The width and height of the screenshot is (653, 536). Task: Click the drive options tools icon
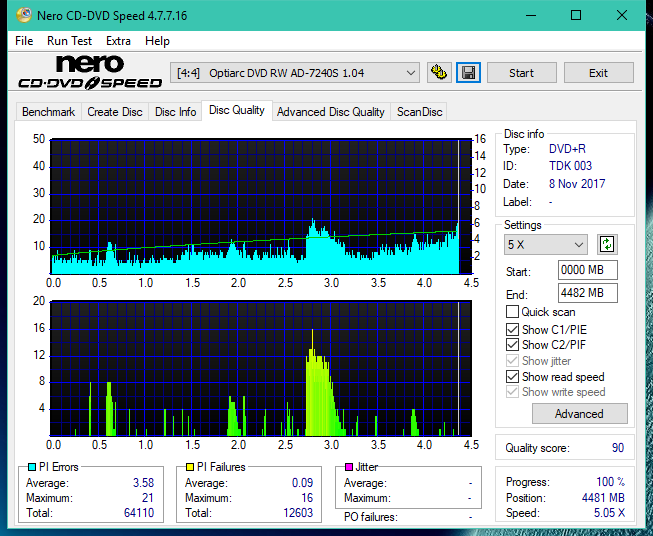pos(439,73)
